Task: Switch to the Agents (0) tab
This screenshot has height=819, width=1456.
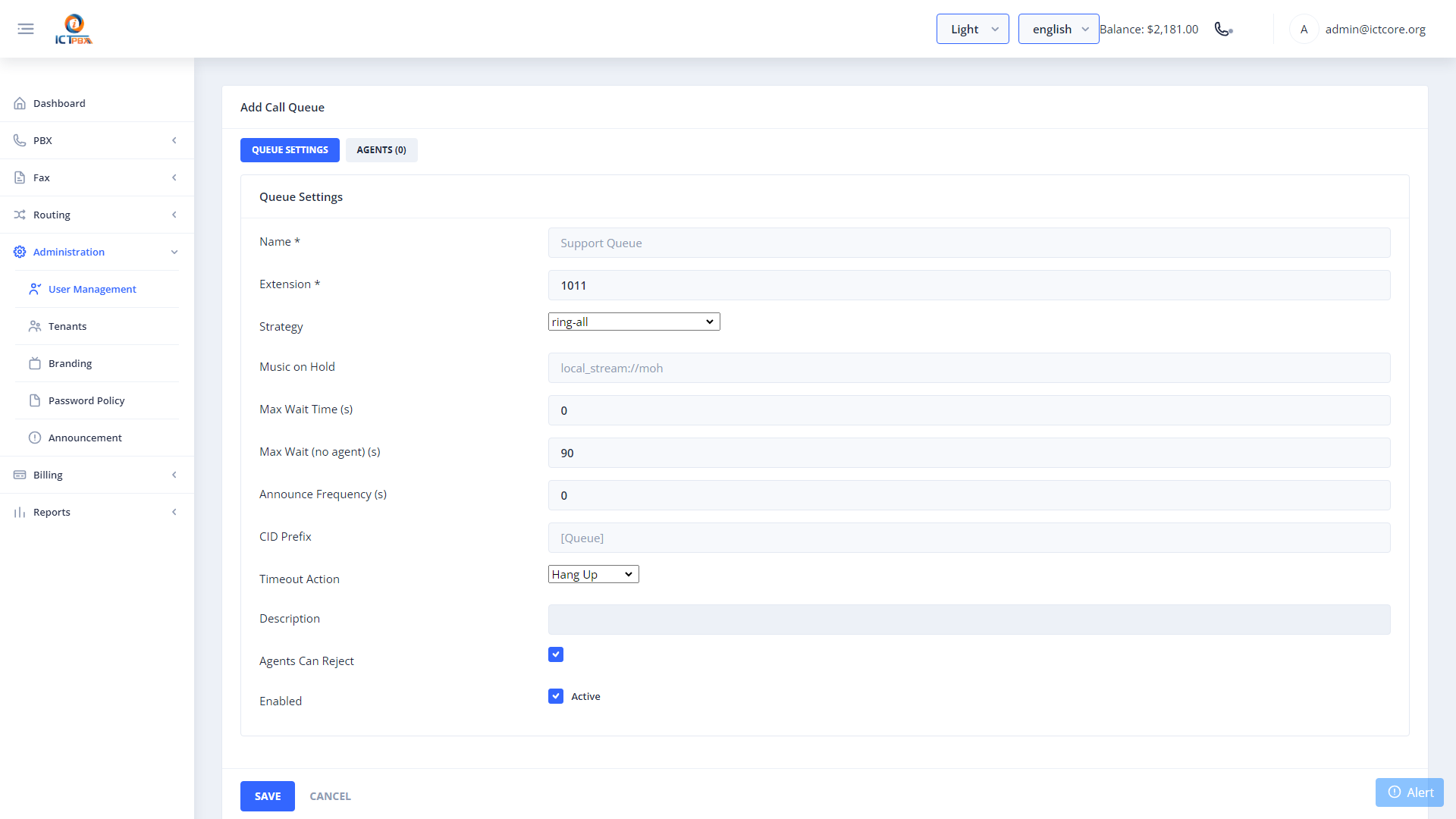Action: pos(381,150)
